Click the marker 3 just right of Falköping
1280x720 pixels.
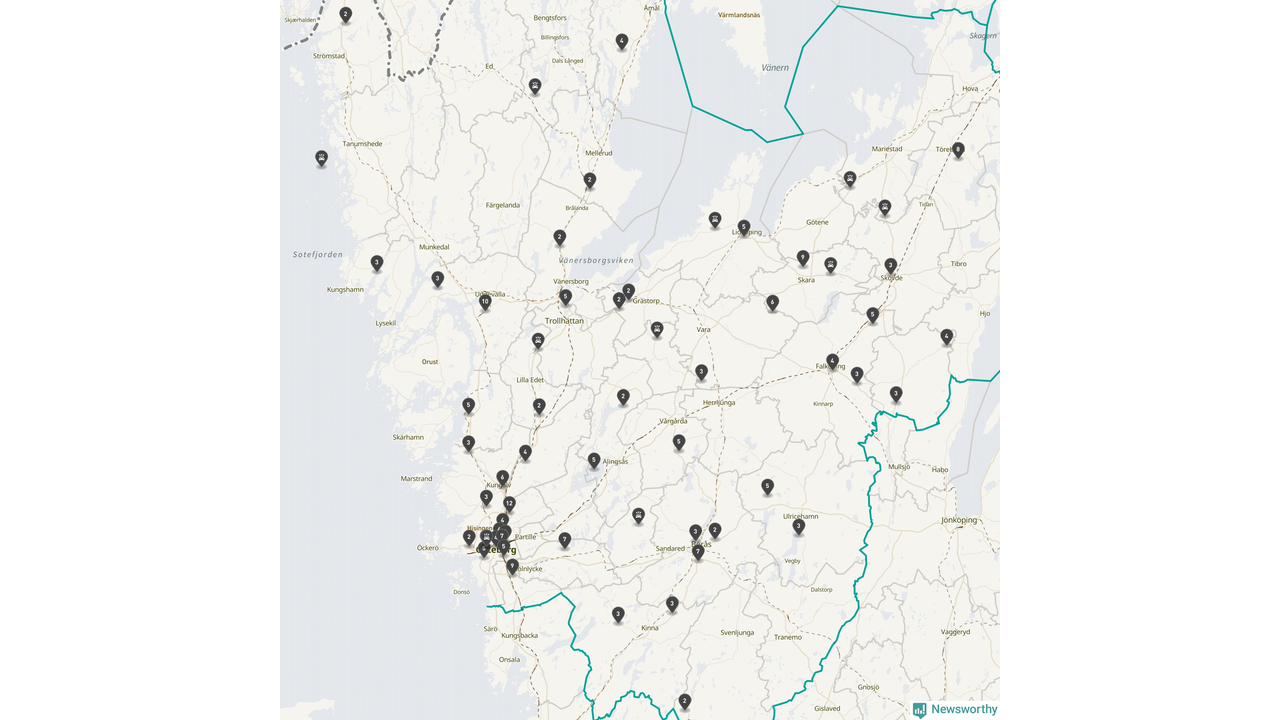tap(857, 375)
